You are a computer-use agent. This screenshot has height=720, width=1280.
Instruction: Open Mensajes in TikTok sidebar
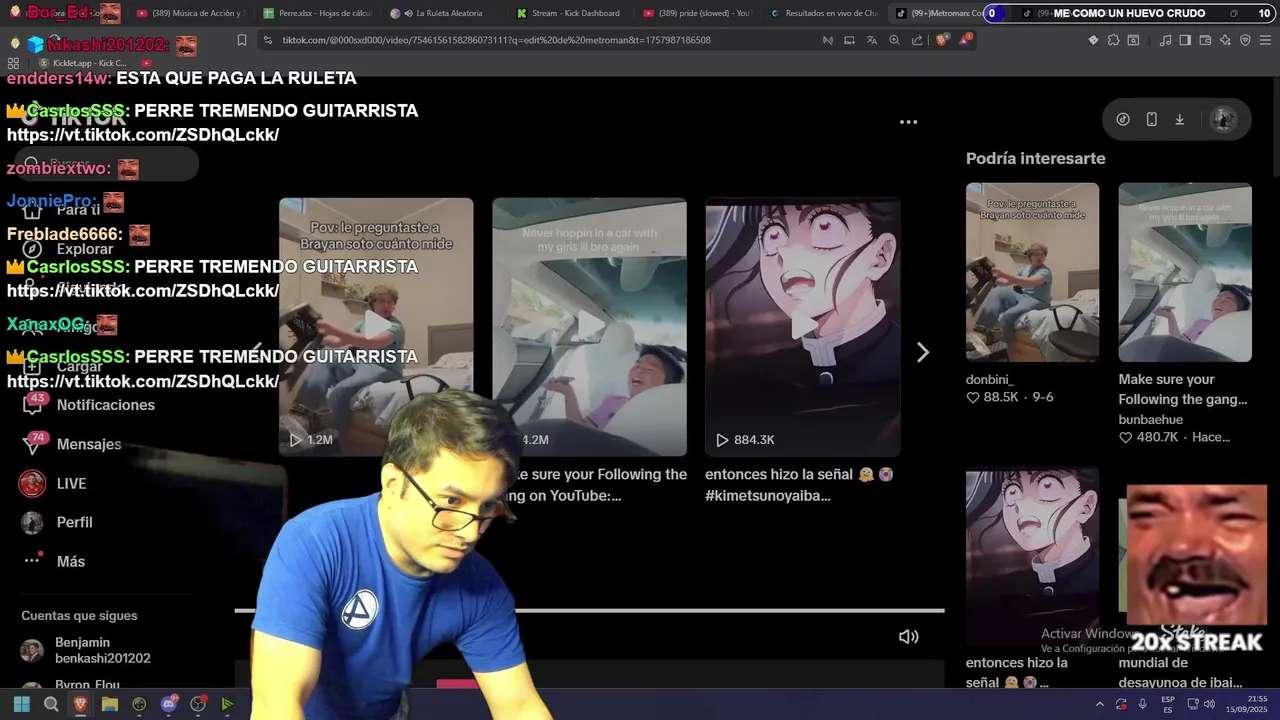72,444
